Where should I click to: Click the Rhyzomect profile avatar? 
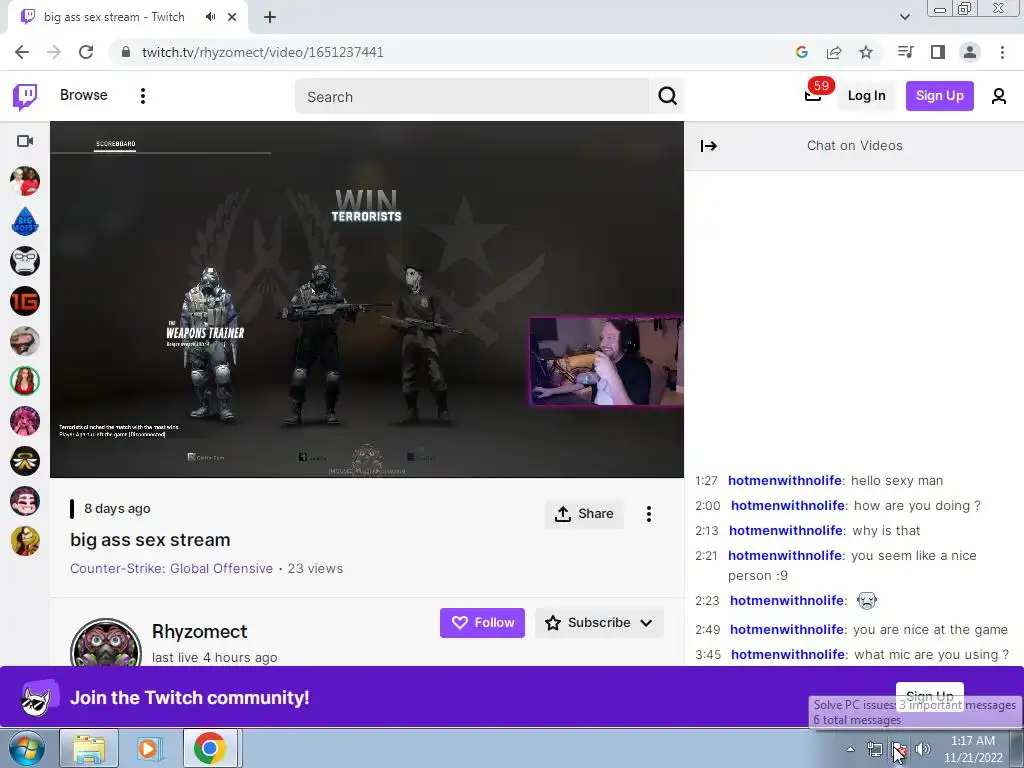(106, 643)
